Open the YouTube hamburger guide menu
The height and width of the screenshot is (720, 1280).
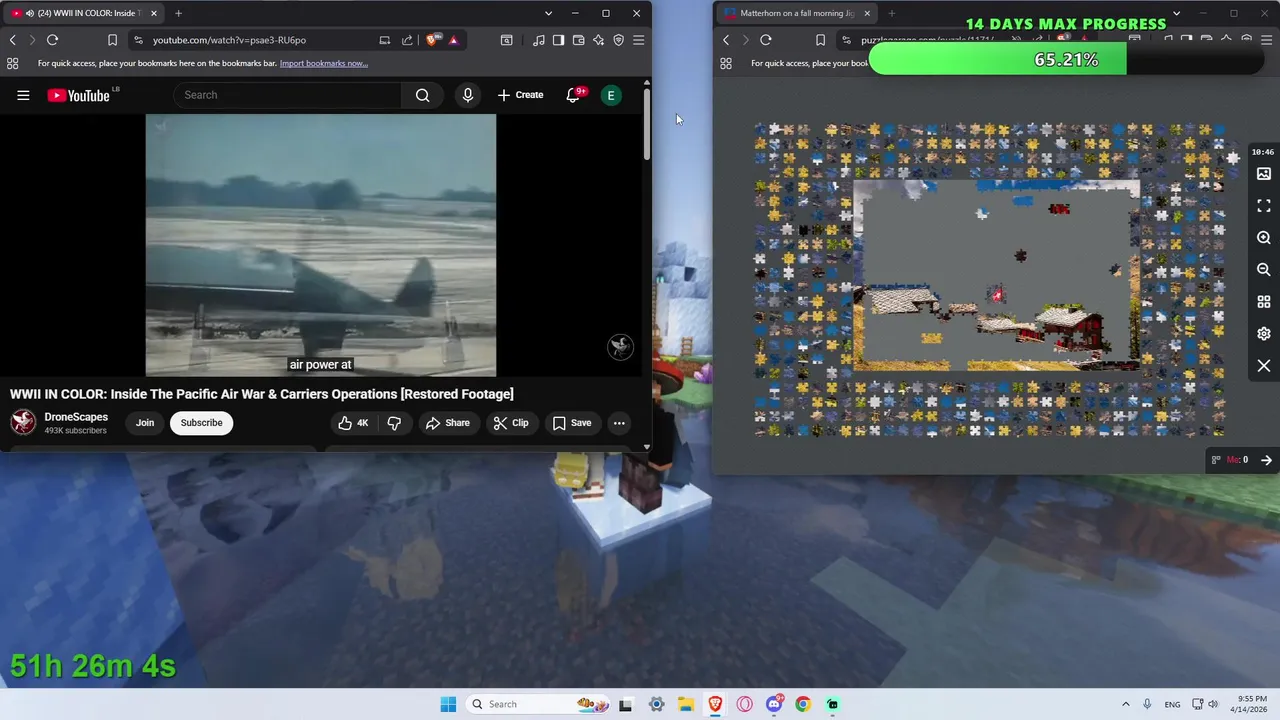point(23,95)
